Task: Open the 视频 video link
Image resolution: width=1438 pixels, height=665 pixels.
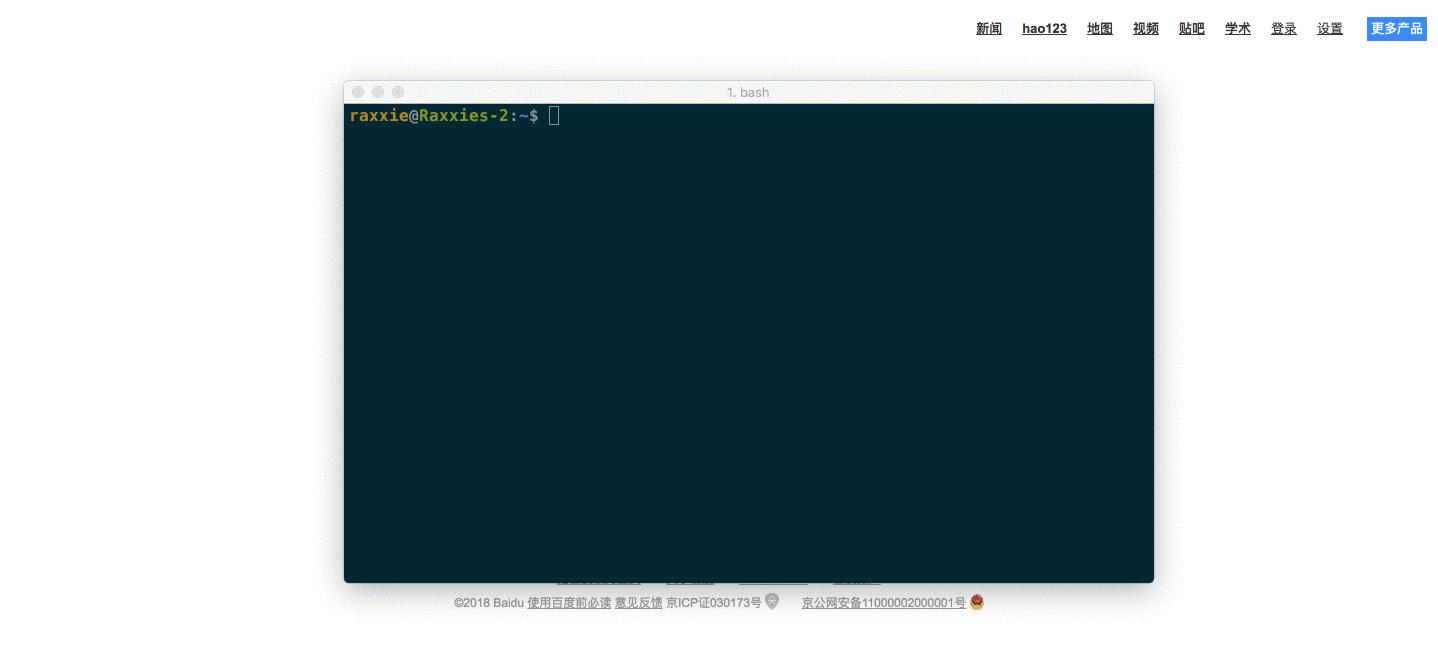Action: (x=1145, y=28)
